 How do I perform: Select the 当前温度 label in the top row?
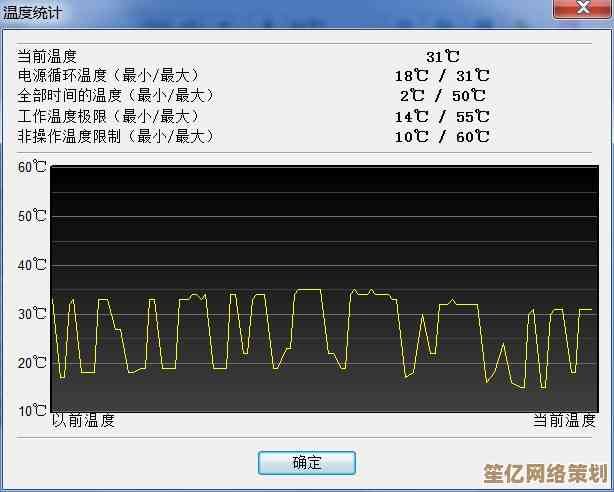pyautogui.click(x=47, y=57)
